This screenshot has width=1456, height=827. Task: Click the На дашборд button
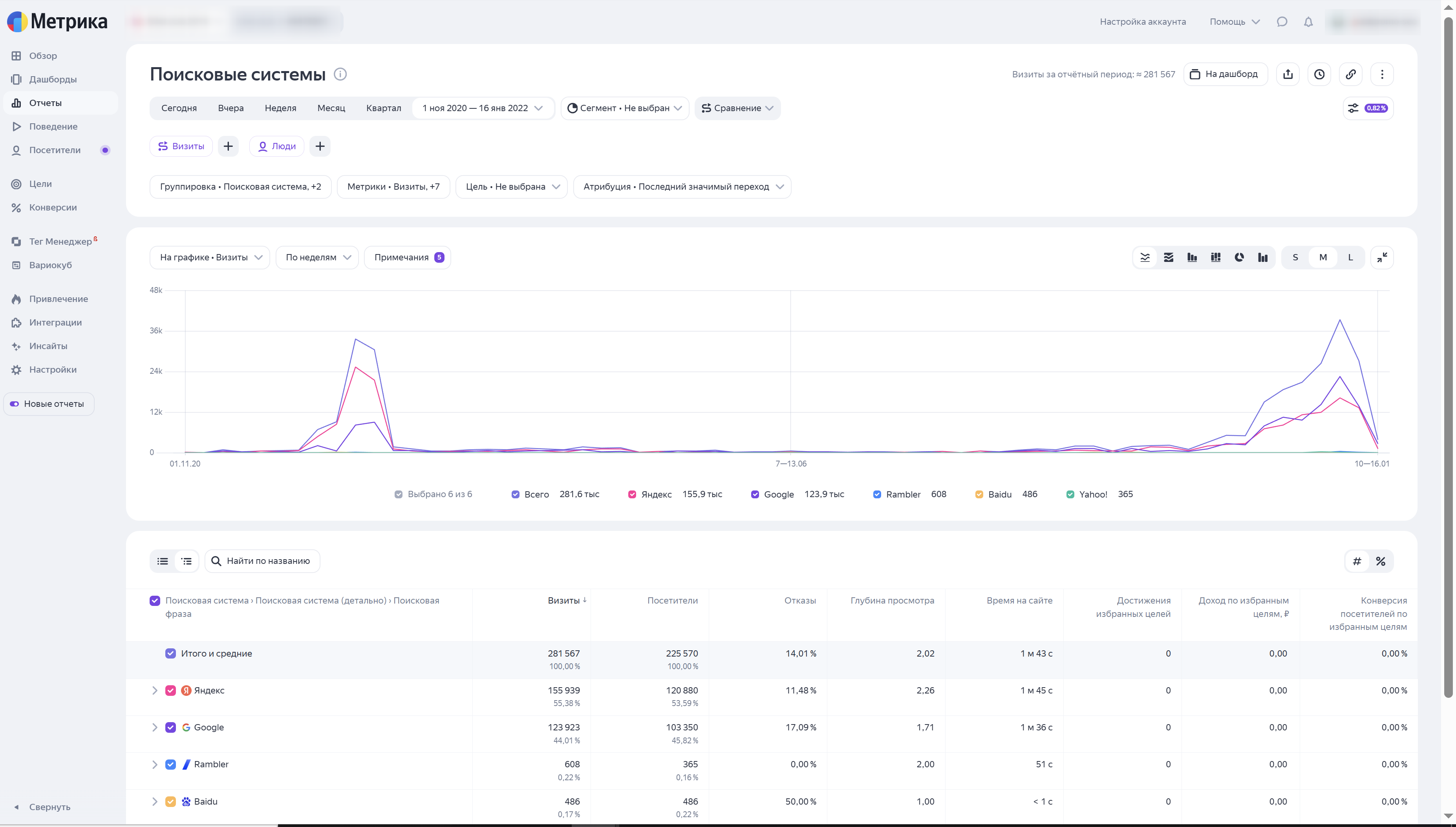pos(1226,74)
